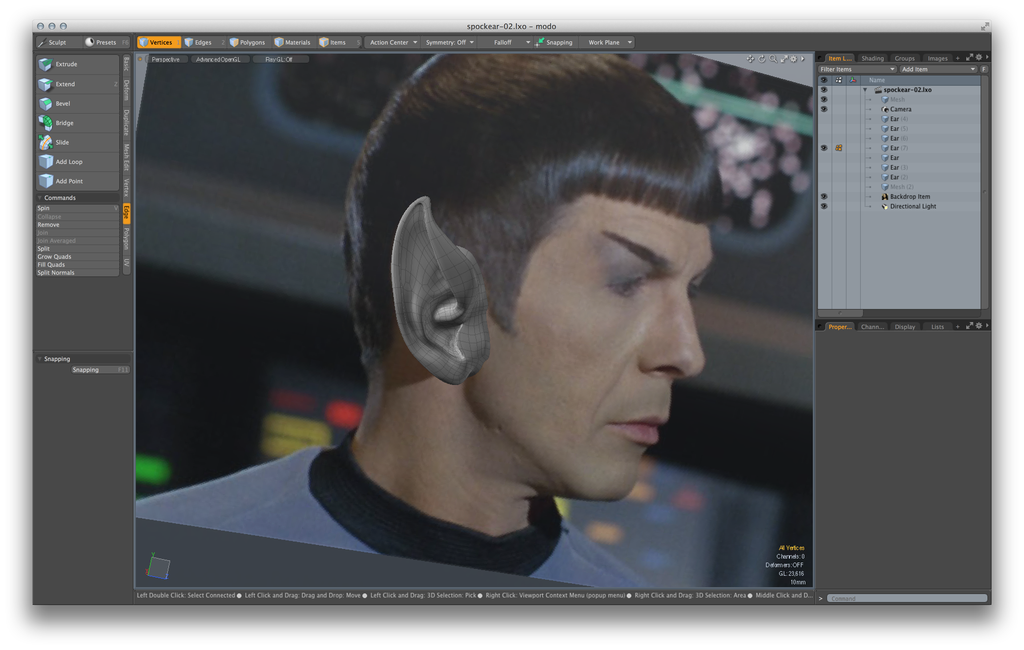Select the Extrude tool
The height and width of the screenshot is (650, 1024).
tap(77, 64)
